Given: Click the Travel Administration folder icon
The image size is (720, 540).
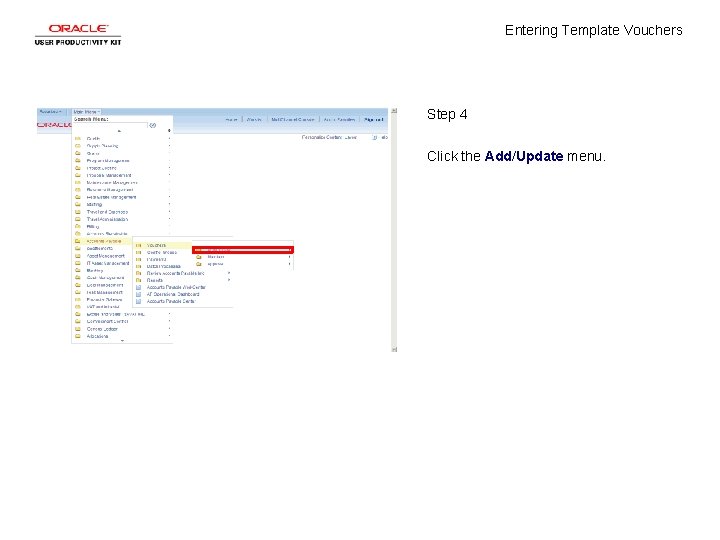Looking at the screenshot, I should (78, 219).
